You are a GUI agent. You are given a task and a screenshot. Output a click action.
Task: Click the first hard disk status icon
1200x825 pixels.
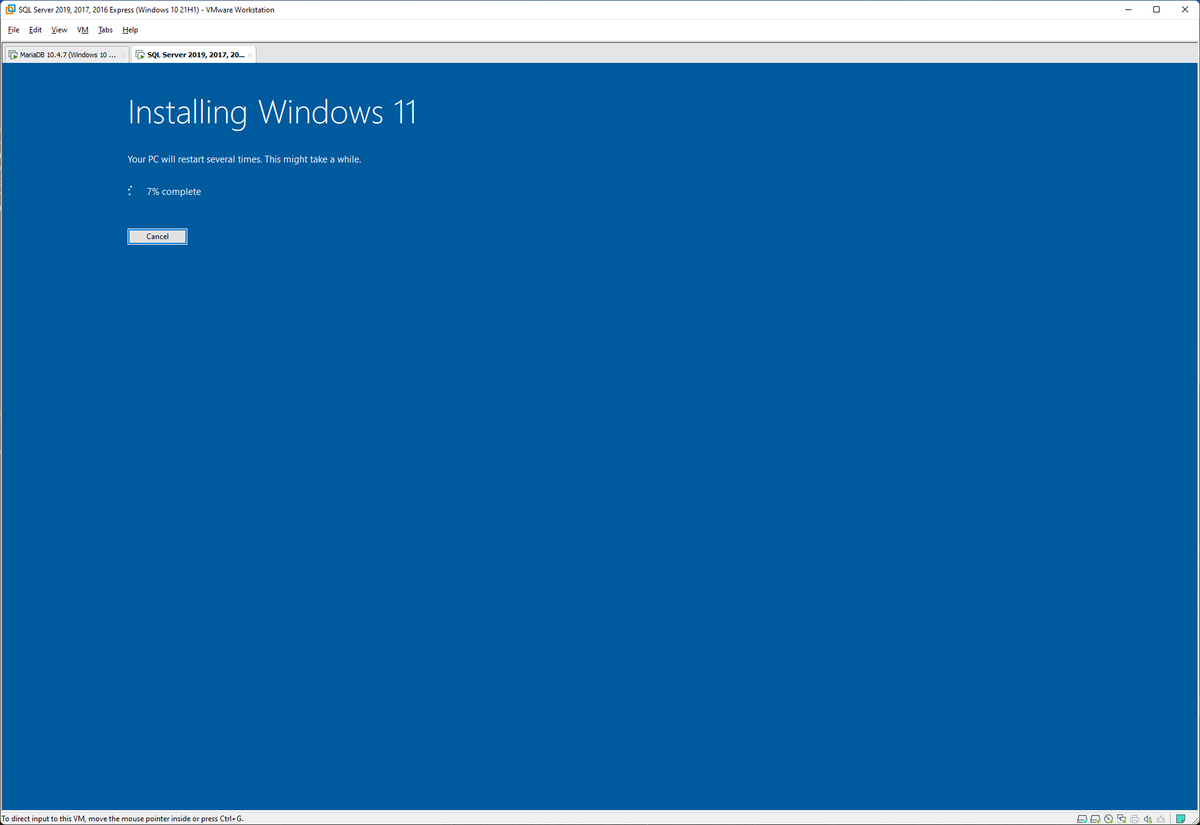coord(1083,819)
